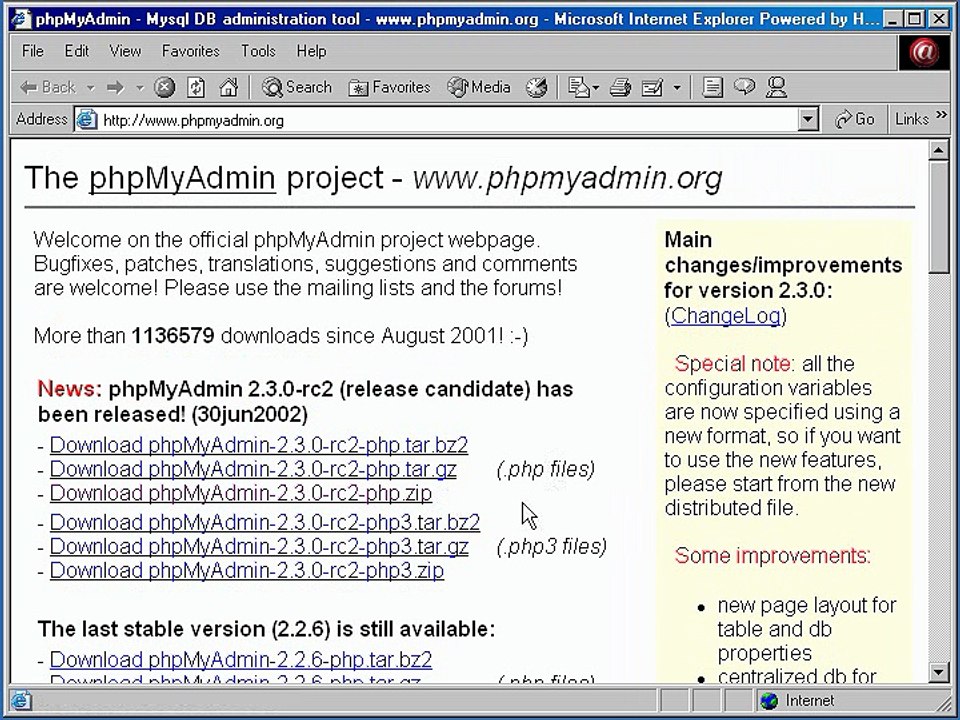Minimize the Internet Explorer window

(894, 20)
